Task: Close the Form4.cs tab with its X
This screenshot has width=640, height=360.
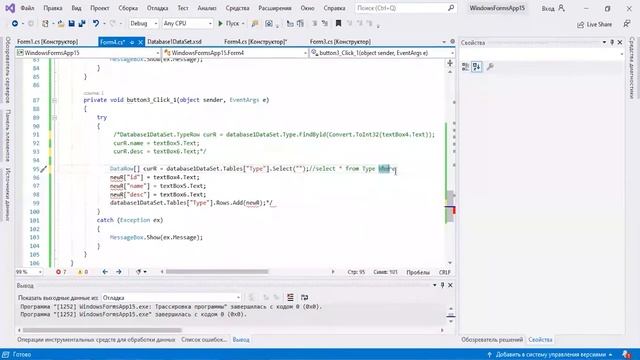Action: [x=140, y=42]
